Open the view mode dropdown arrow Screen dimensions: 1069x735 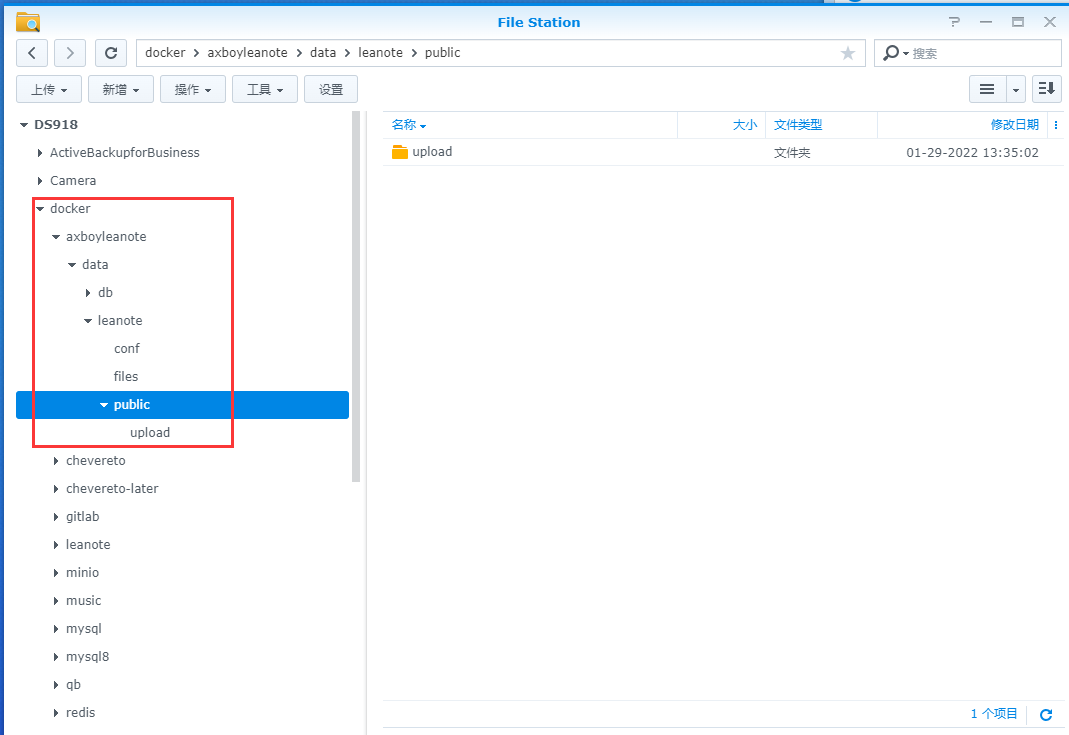tap(1016, 89)
